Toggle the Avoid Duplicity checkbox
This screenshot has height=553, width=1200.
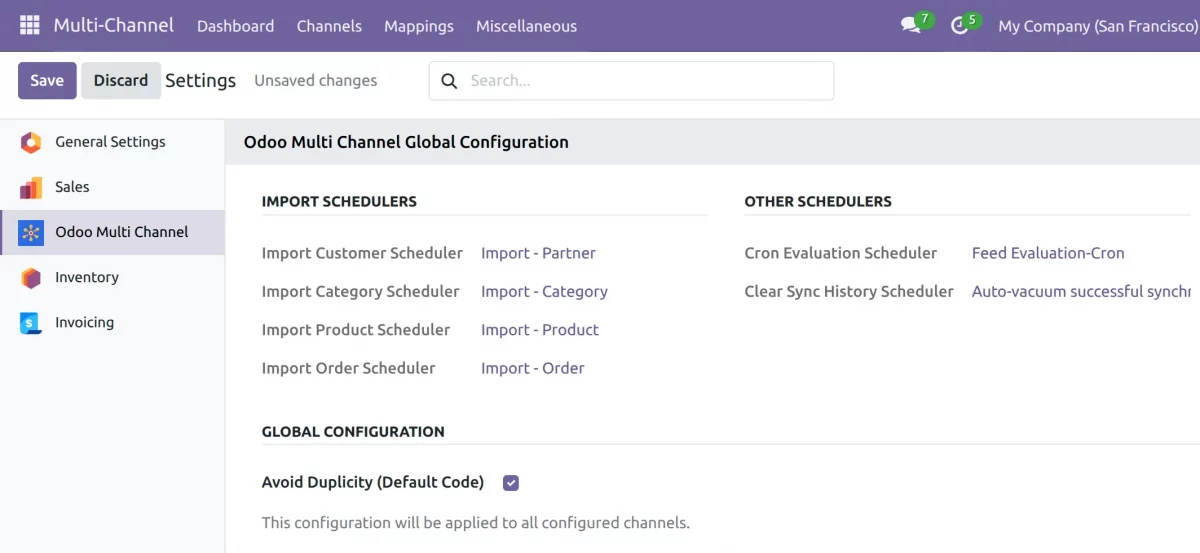tap(511, 483)
